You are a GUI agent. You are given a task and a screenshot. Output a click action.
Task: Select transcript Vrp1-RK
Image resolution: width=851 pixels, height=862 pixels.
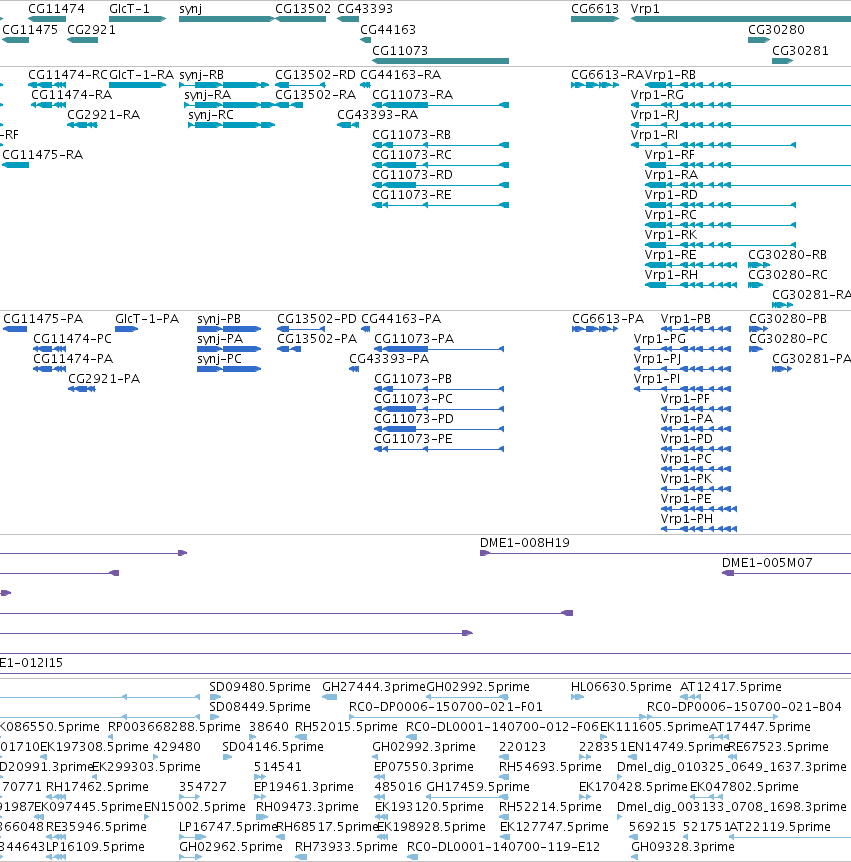(x=671, y=235)
